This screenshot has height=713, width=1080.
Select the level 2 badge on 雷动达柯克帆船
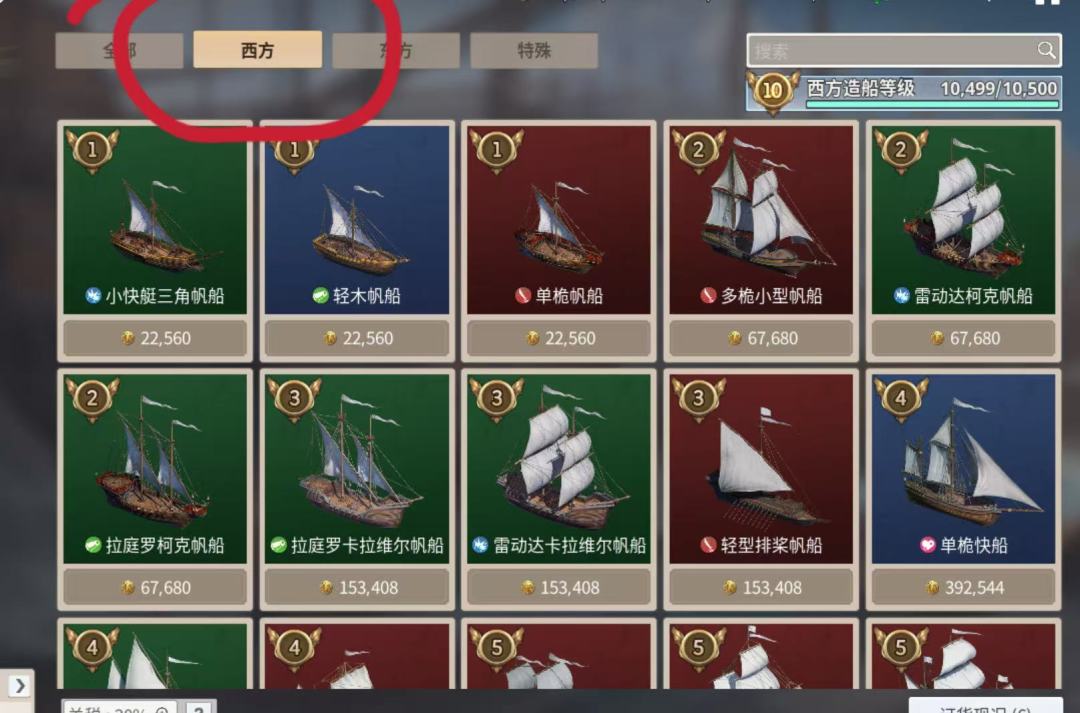point(900,149)
